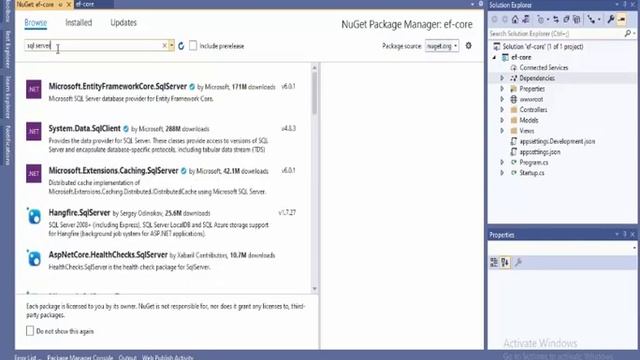Open the Output bottom tab
640x360 pixels.
[127, 357]
